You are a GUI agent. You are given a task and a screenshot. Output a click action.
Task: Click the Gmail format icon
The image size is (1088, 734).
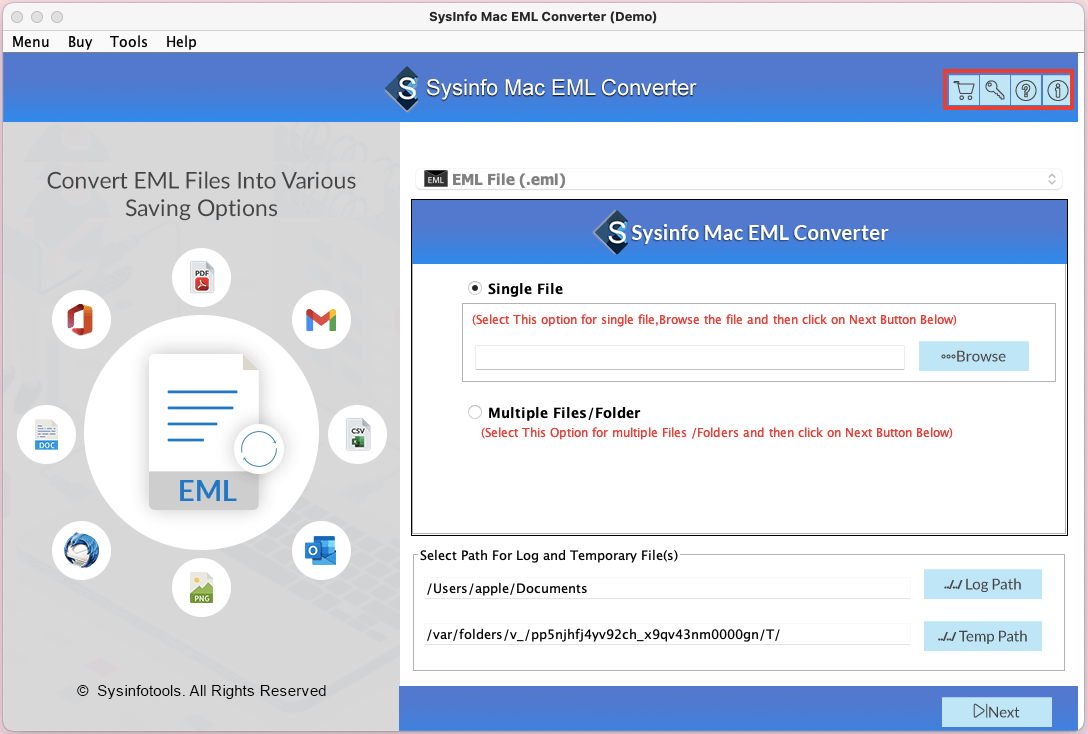coord(321,320)
